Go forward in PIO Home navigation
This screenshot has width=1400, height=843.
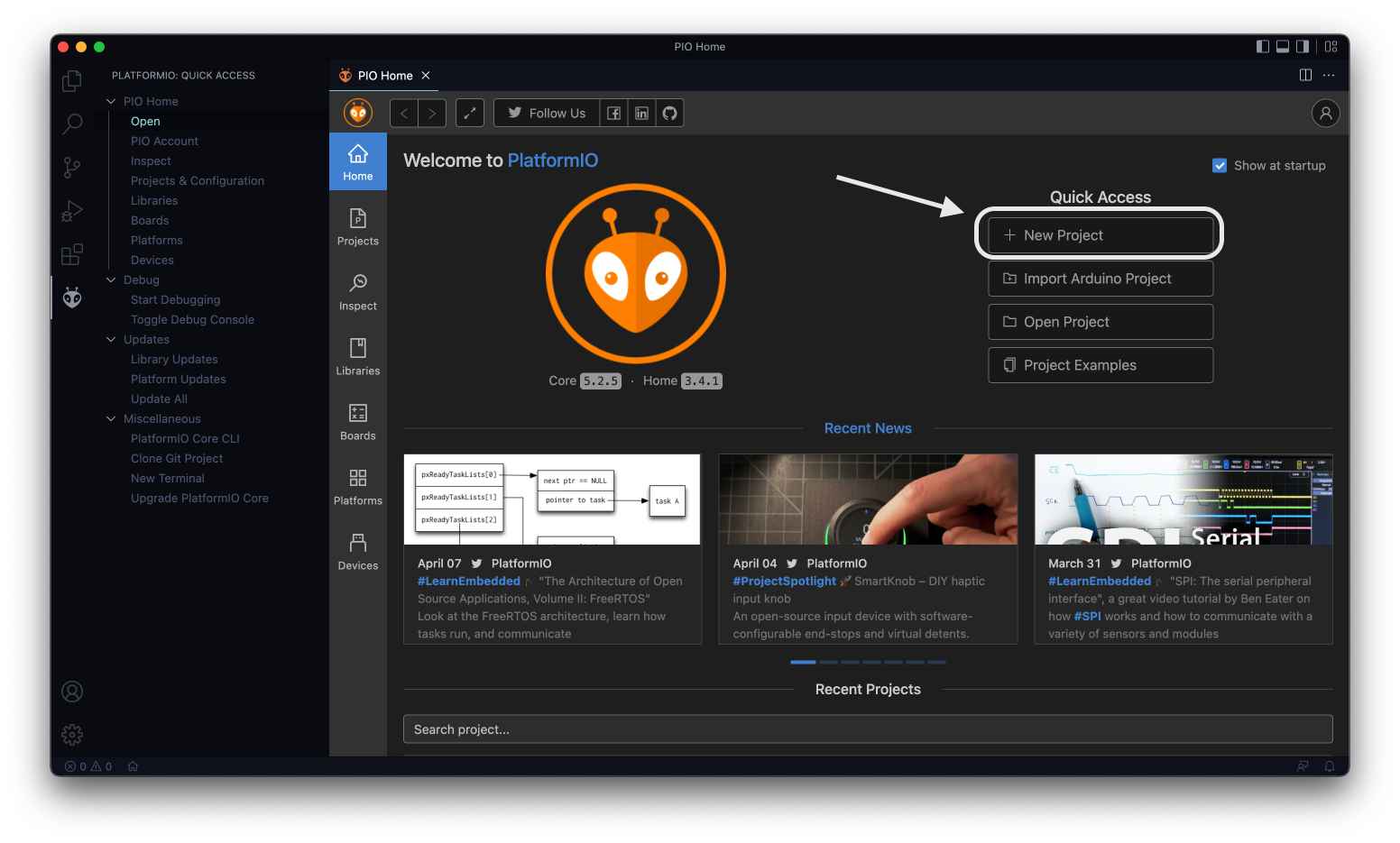pyautogui.click(x=432, y=113)
